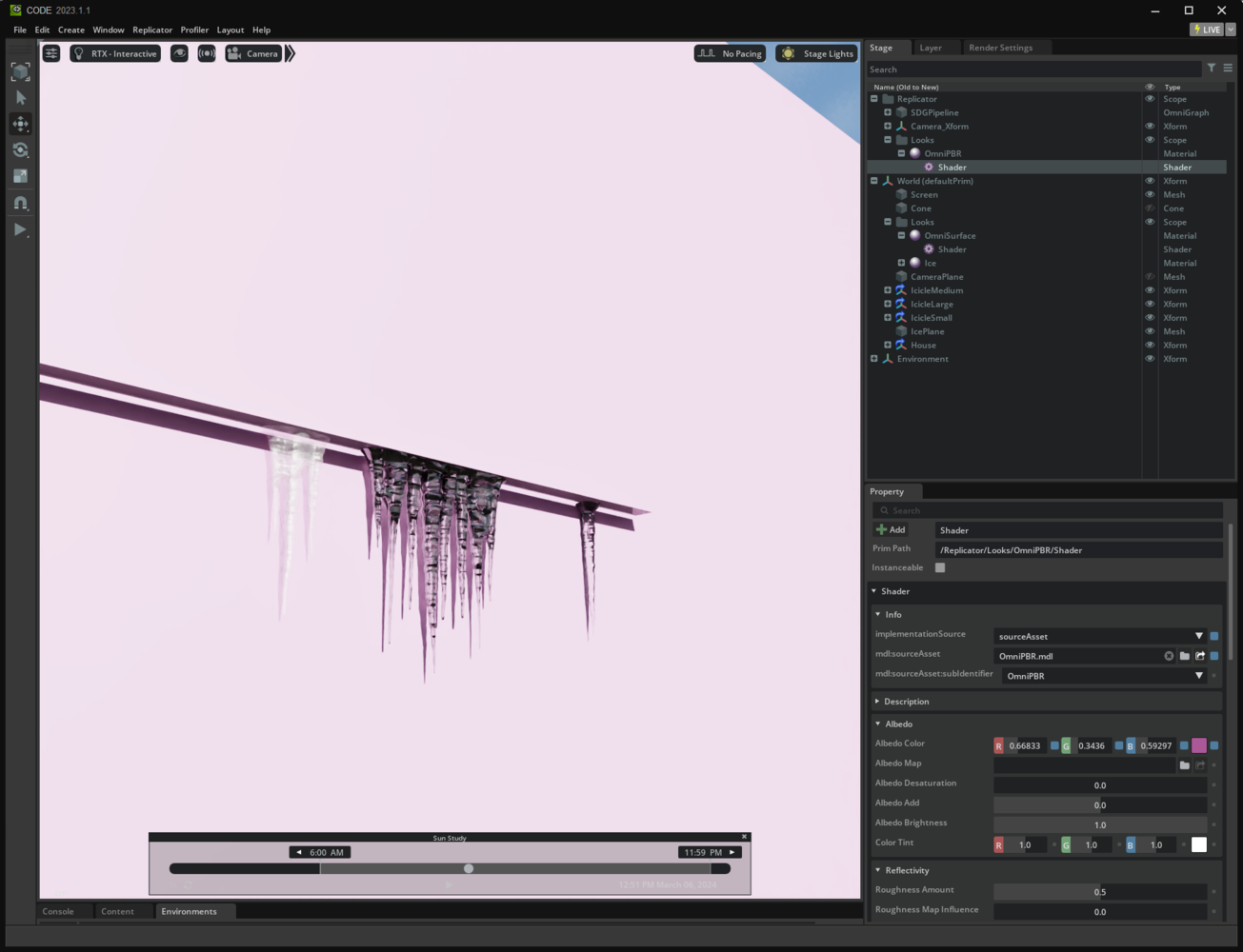The height and width of the screenshot is (952, 1243).
Task: Expand the IcicleMedium tree node
Action: [x=888, y=290]
